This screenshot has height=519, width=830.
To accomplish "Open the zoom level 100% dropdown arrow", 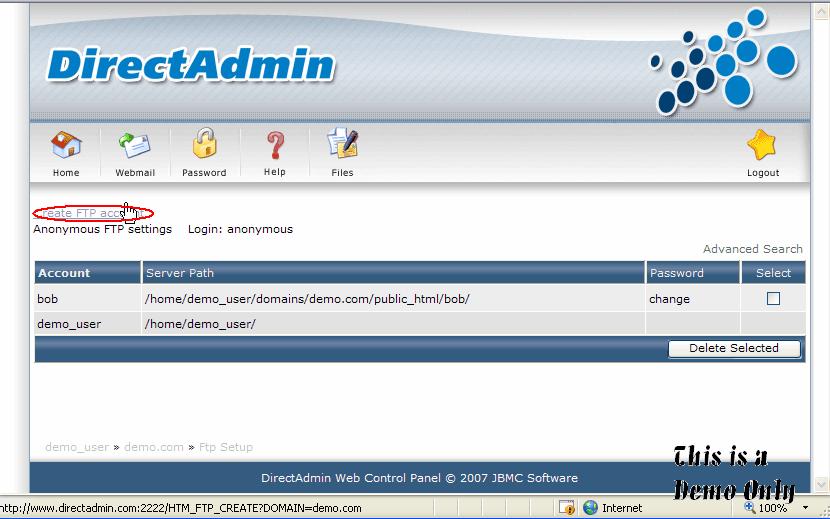I will coord(805,508).
